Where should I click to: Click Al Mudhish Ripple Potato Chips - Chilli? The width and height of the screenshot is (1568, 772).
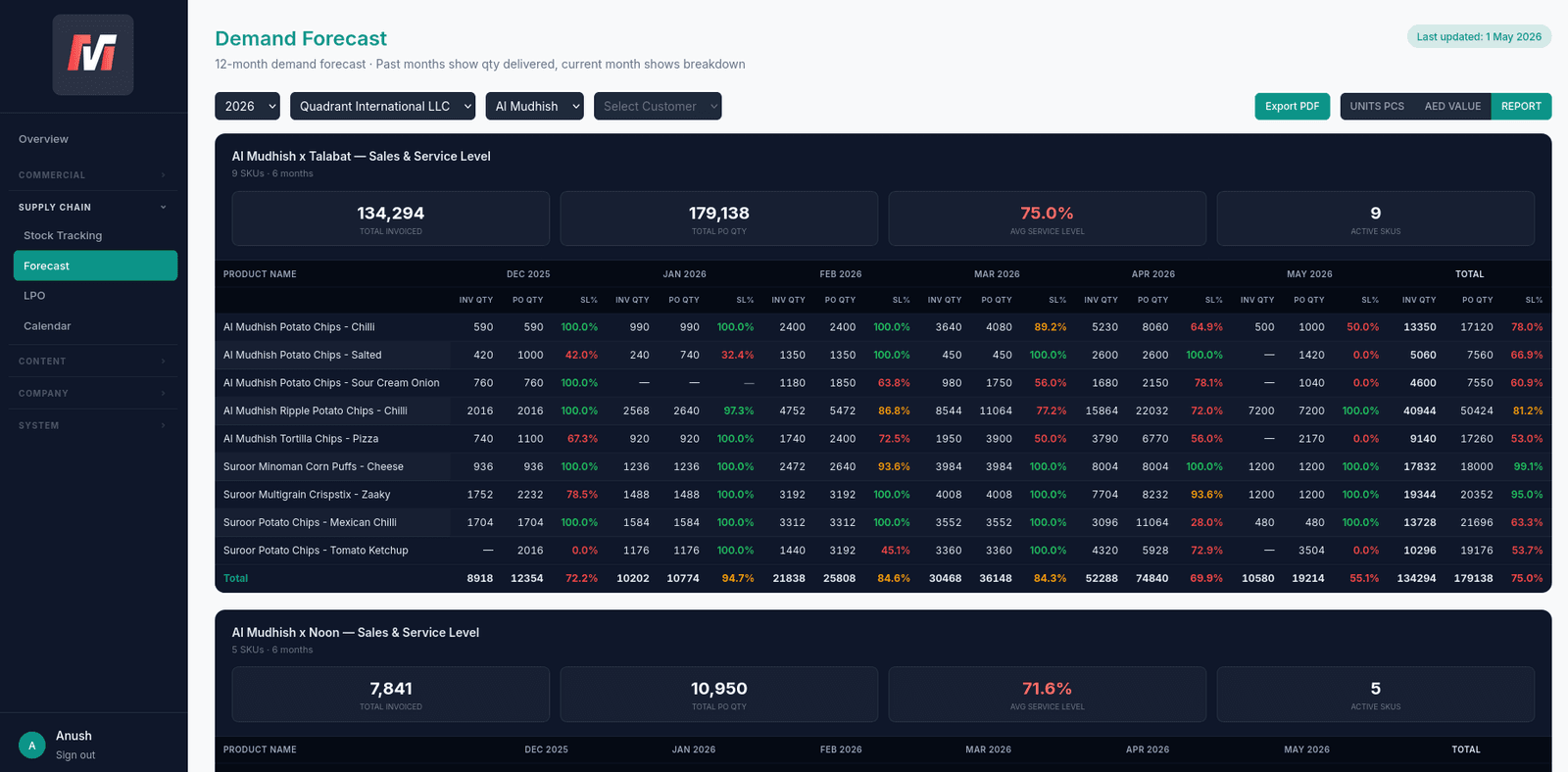coord(315,410)
